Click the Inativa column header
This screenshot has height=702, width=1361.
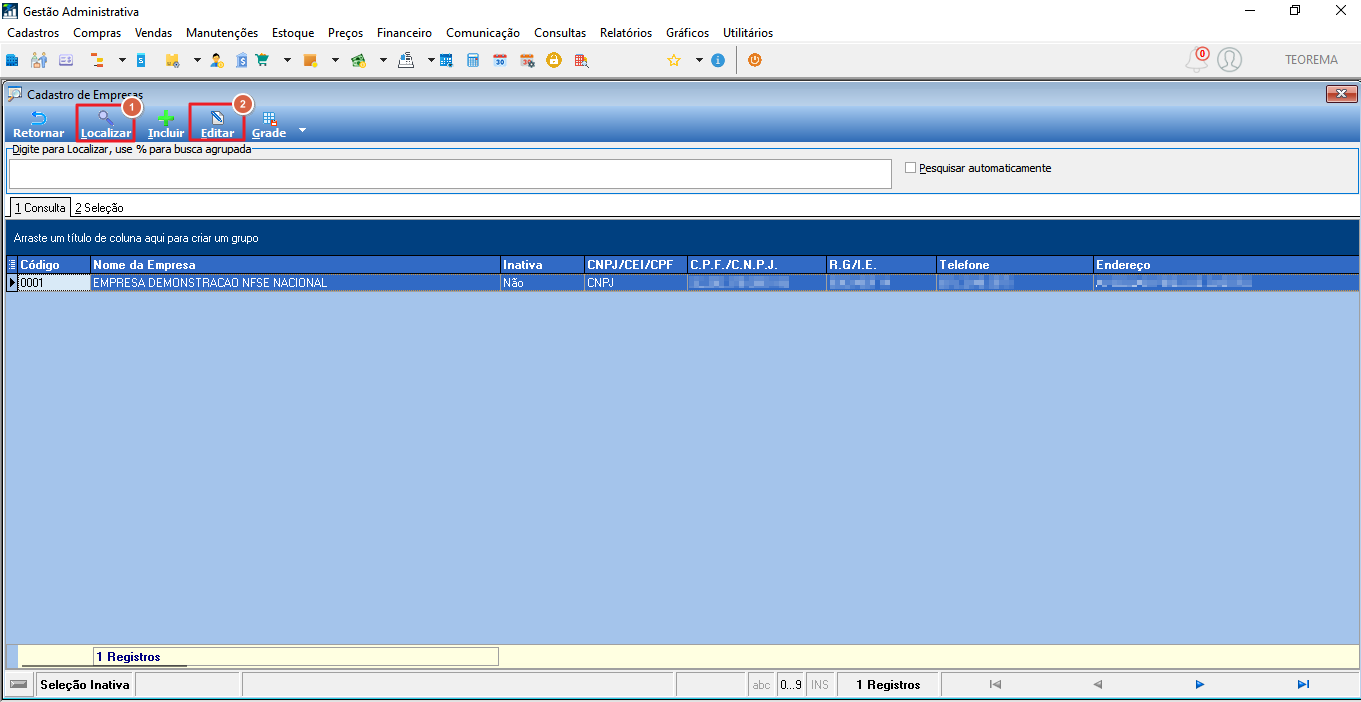(542, 265)
